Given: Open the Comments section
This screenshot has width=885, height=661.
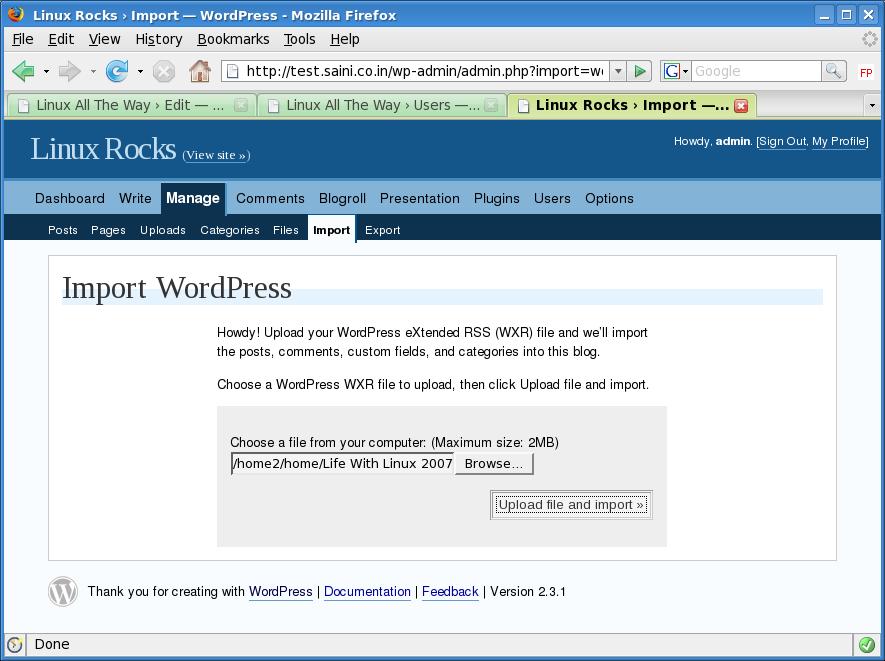Looking at the screenshot, I should click(270, 198).
